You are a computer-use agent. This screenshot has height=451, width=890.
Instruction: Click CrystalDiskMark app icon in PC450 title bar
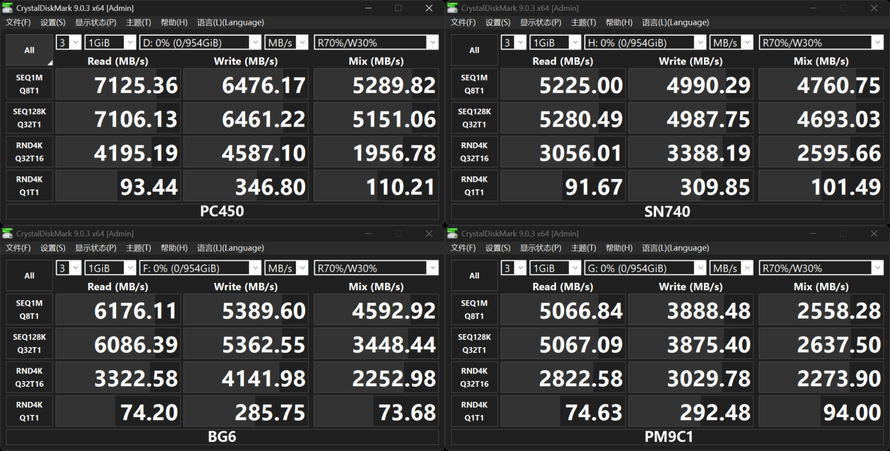pyautogui.click(x=7, y=8)
